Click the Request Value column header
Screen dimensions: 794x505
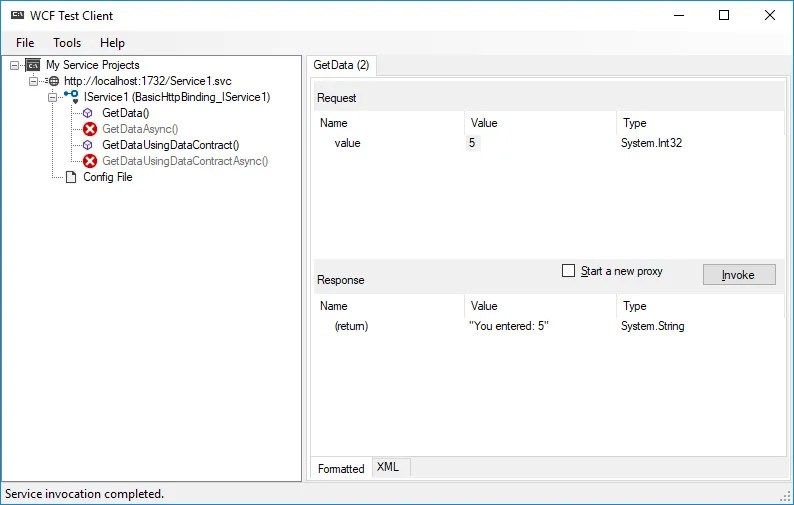click(x=540, y=123)
